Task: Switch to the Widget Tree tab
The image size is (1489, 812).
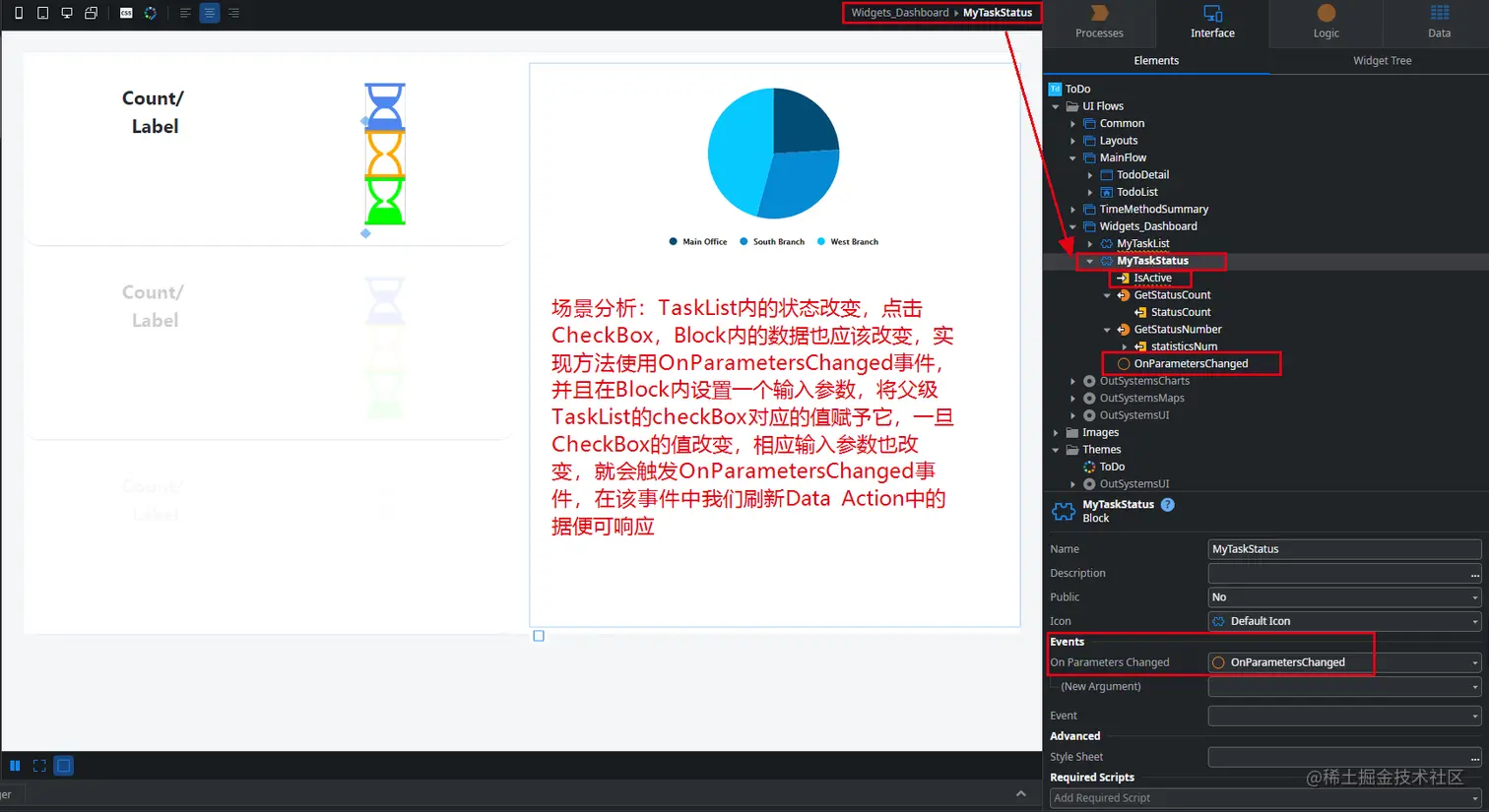Action: (1382, 61)
